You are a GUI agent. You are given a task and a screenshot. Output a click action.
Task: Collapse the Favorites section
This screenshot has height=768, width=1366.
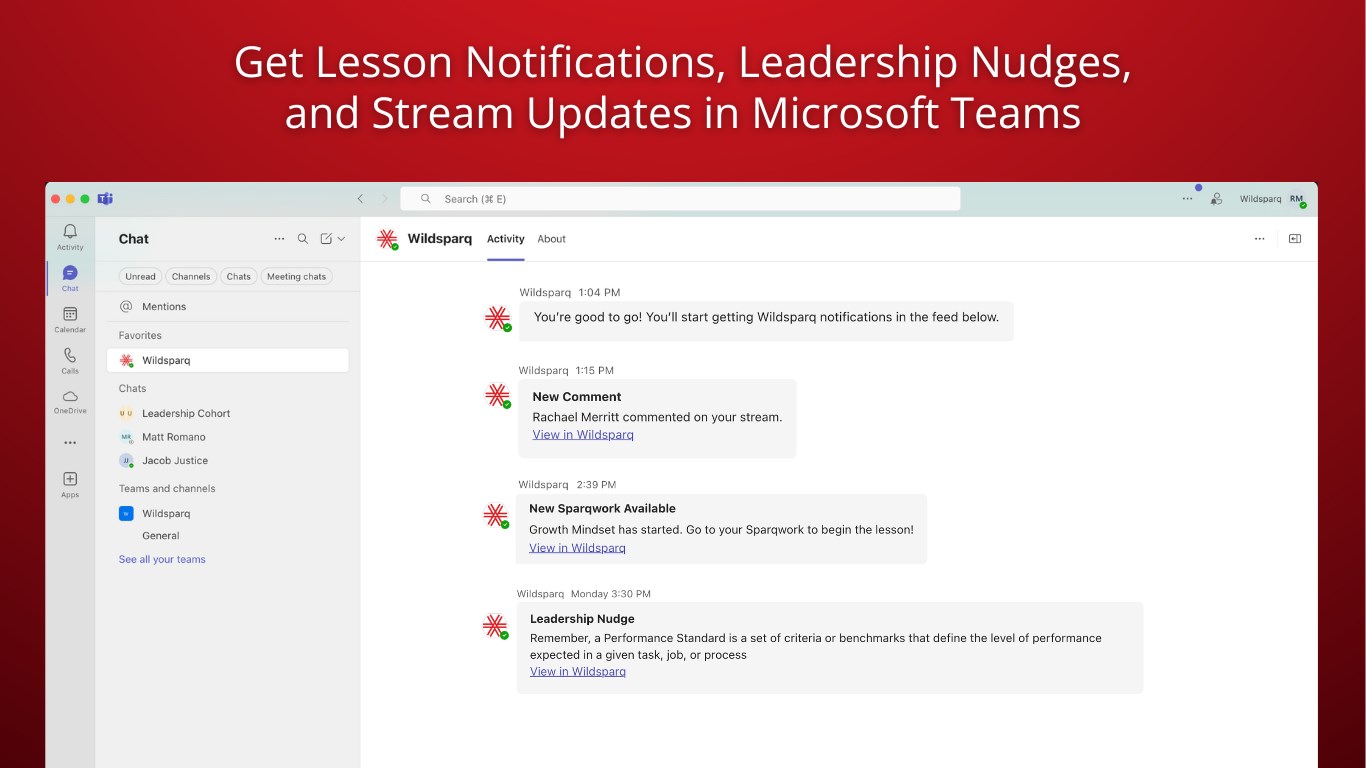(x=140, y=336)
